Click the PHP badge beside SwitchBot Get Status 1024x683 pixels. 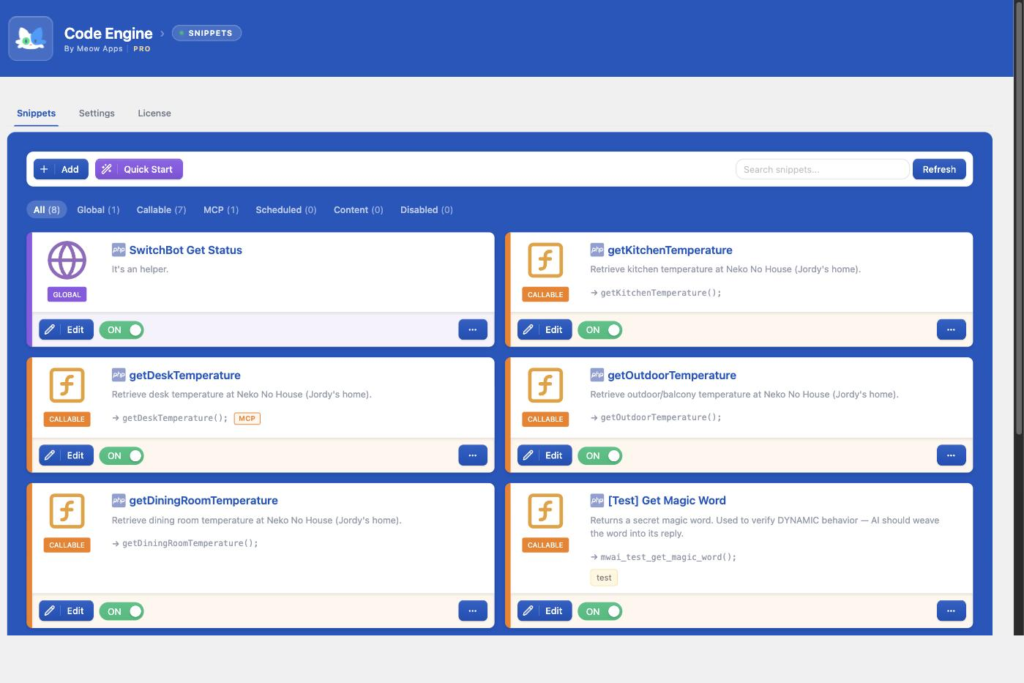pos(118,249)
